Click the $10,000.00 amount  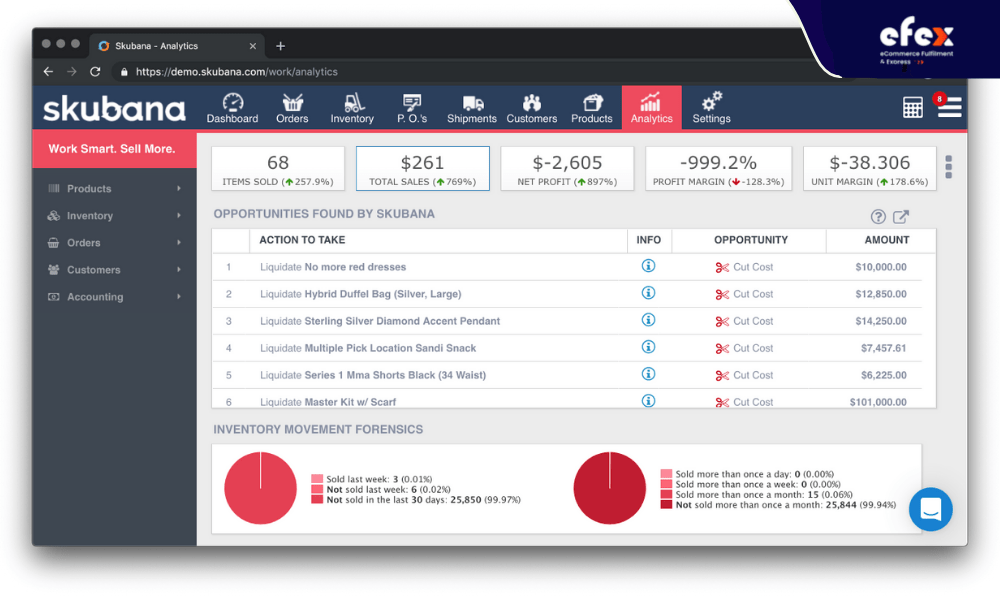click(881, 267)
